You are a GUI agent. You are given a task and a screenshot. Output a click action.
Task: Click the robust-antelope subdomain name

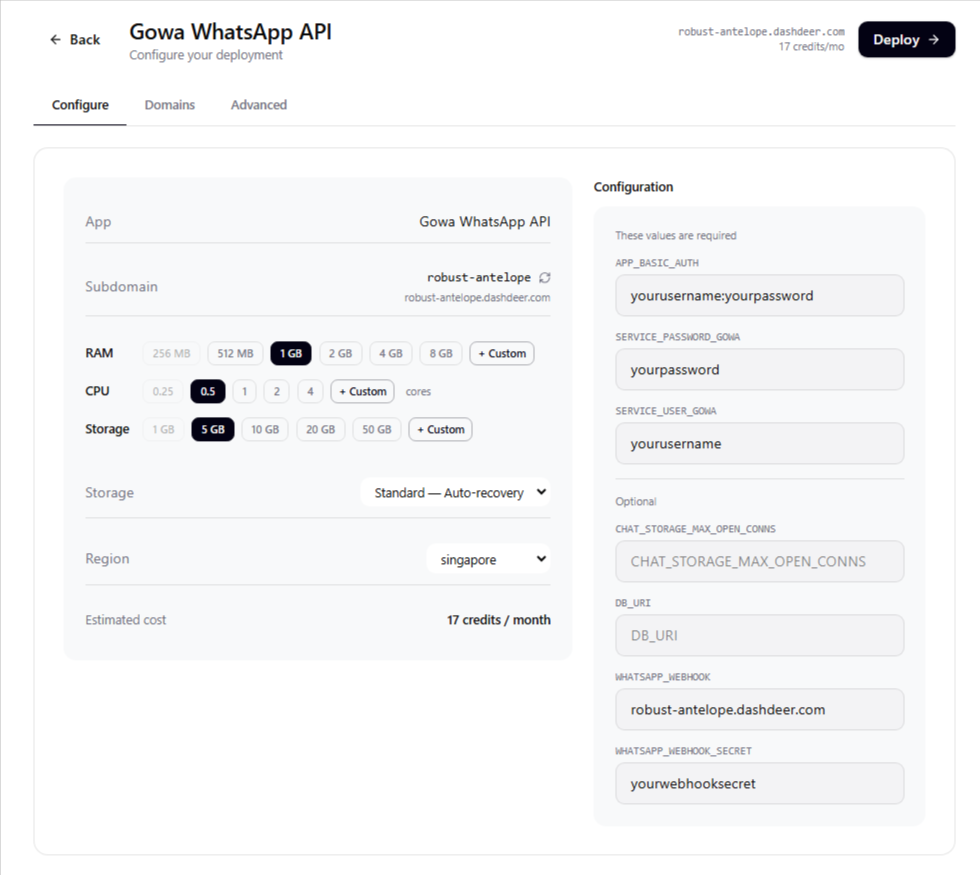click(479, 277)
